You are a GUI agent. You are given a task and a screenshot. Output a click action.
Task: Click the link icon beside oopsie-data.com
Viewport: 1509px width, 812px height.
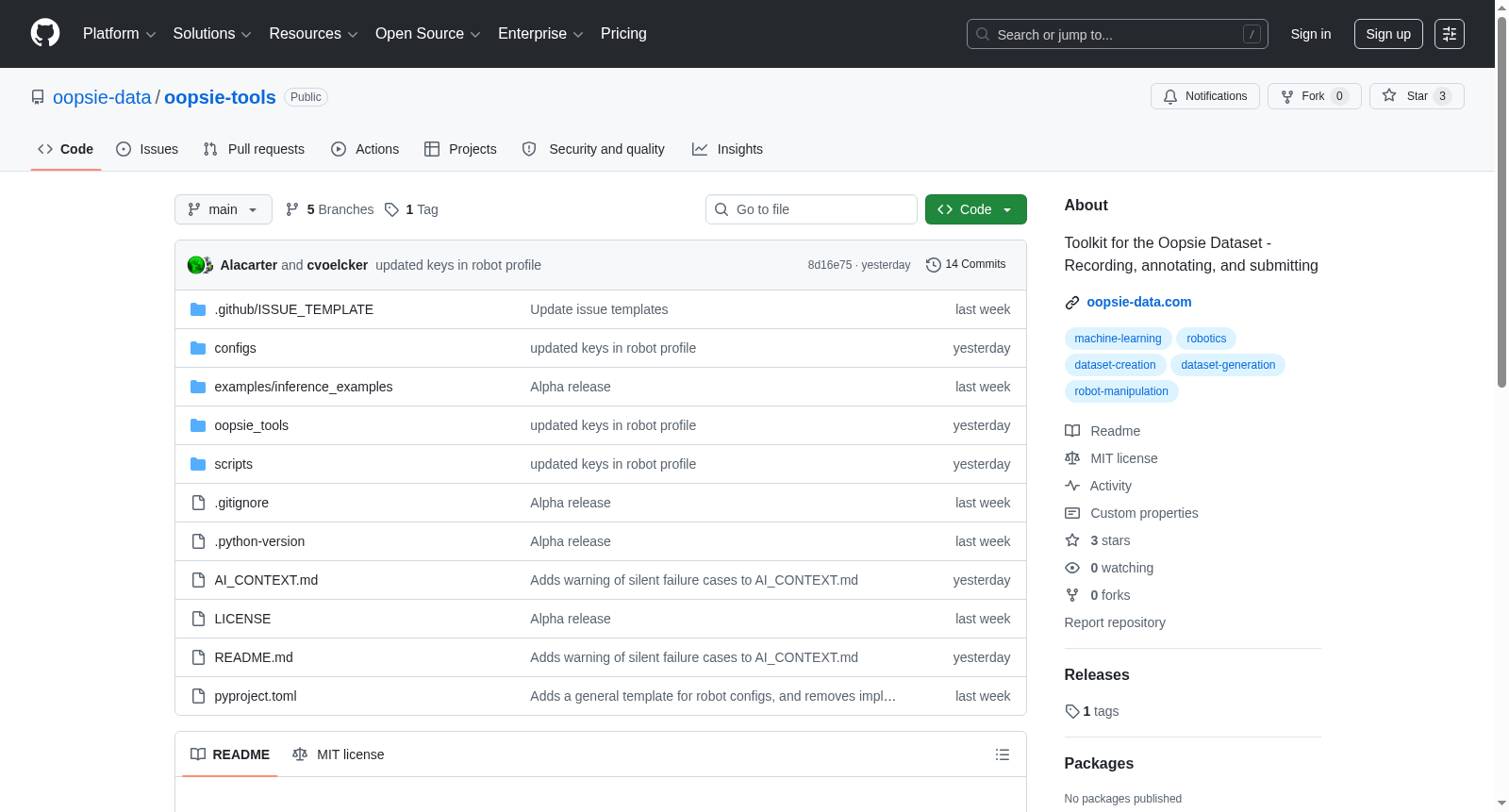coord(1072,303)
